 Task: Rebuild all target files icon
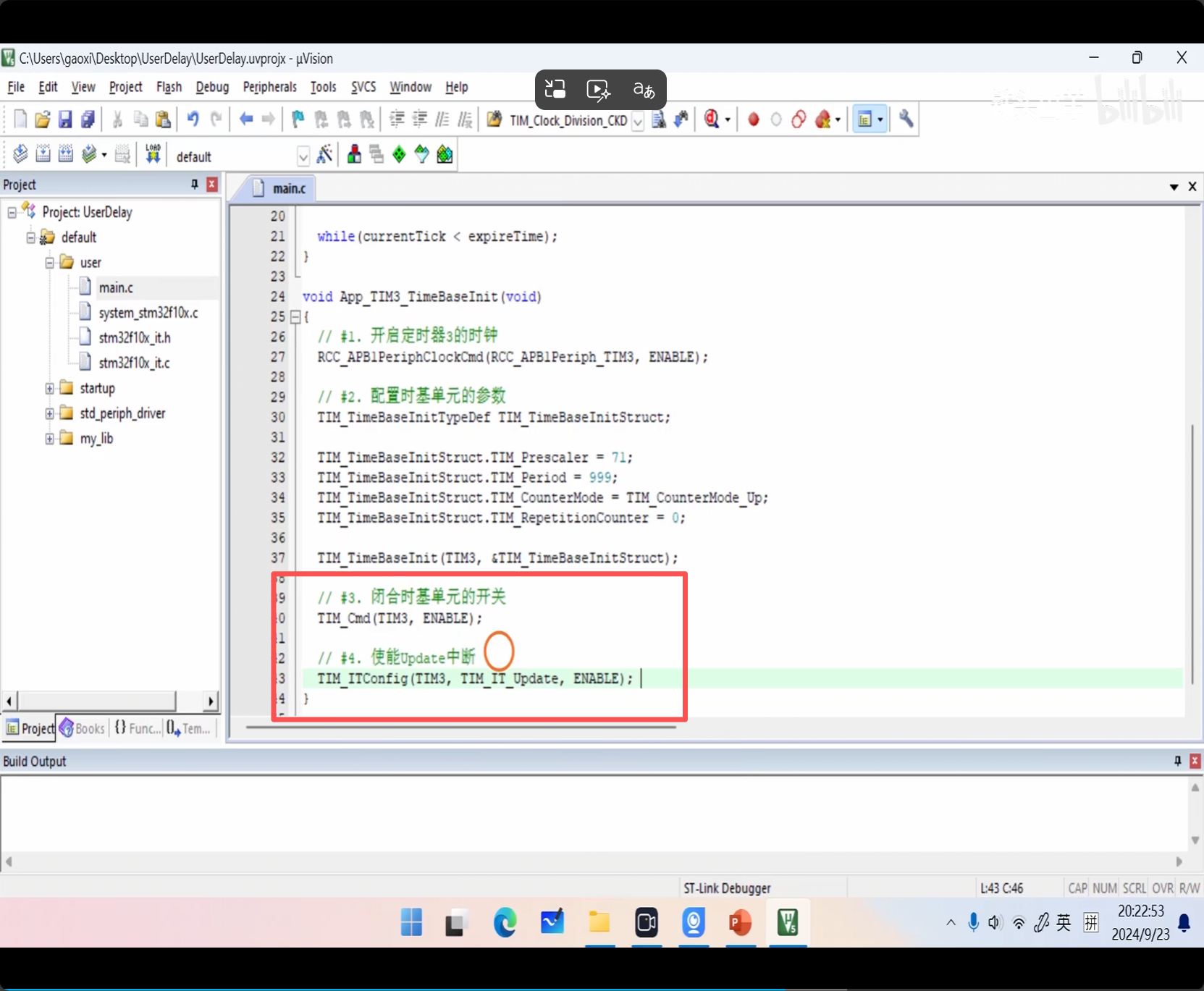(65, 154)
